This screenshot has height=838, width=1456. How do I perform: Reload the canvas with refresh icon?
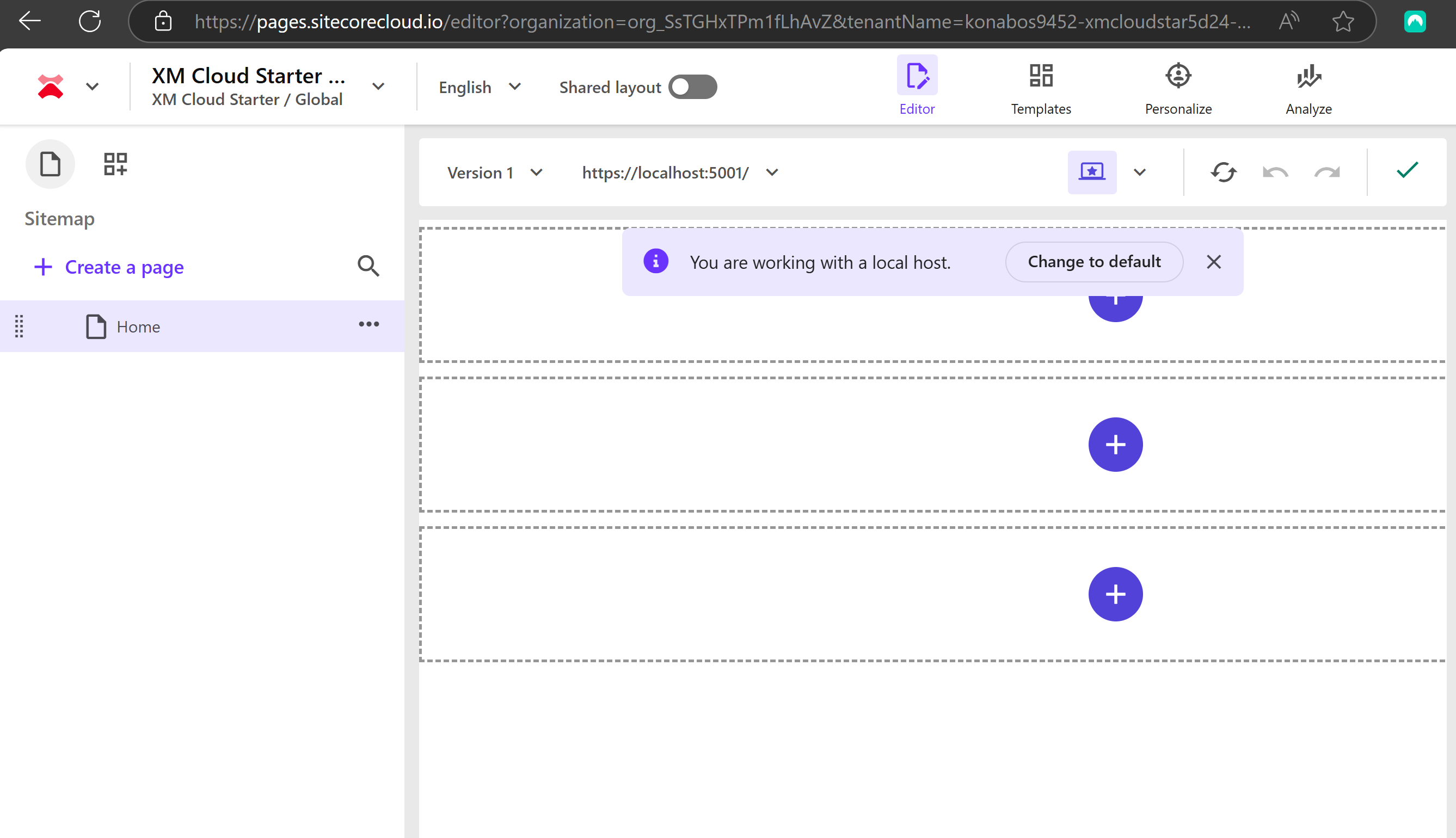(x=1224, y=172)
